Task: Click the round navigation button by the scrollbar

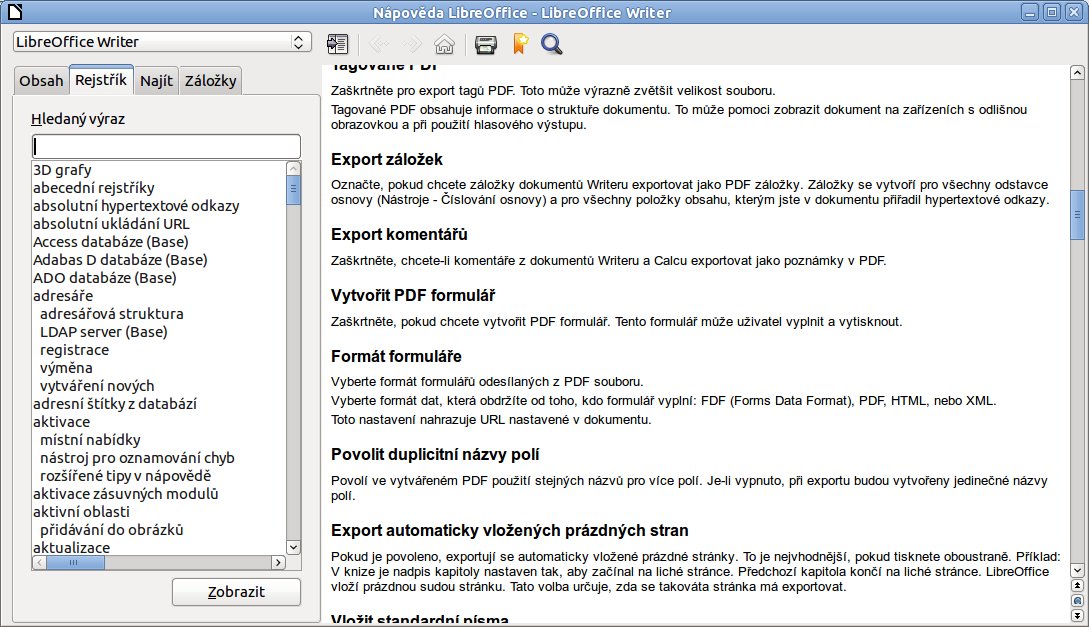Action: [x=1077, y=601]
